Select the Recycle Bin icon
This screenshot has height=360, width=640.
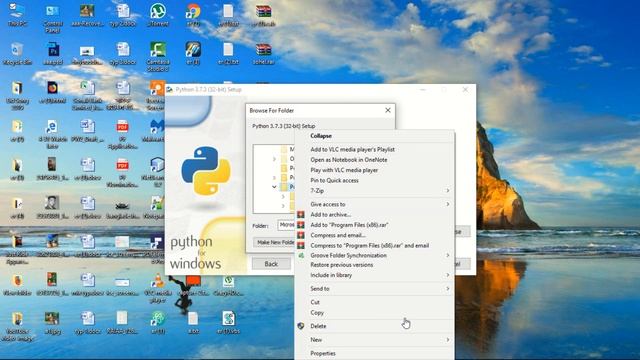[x=17, y=53]
